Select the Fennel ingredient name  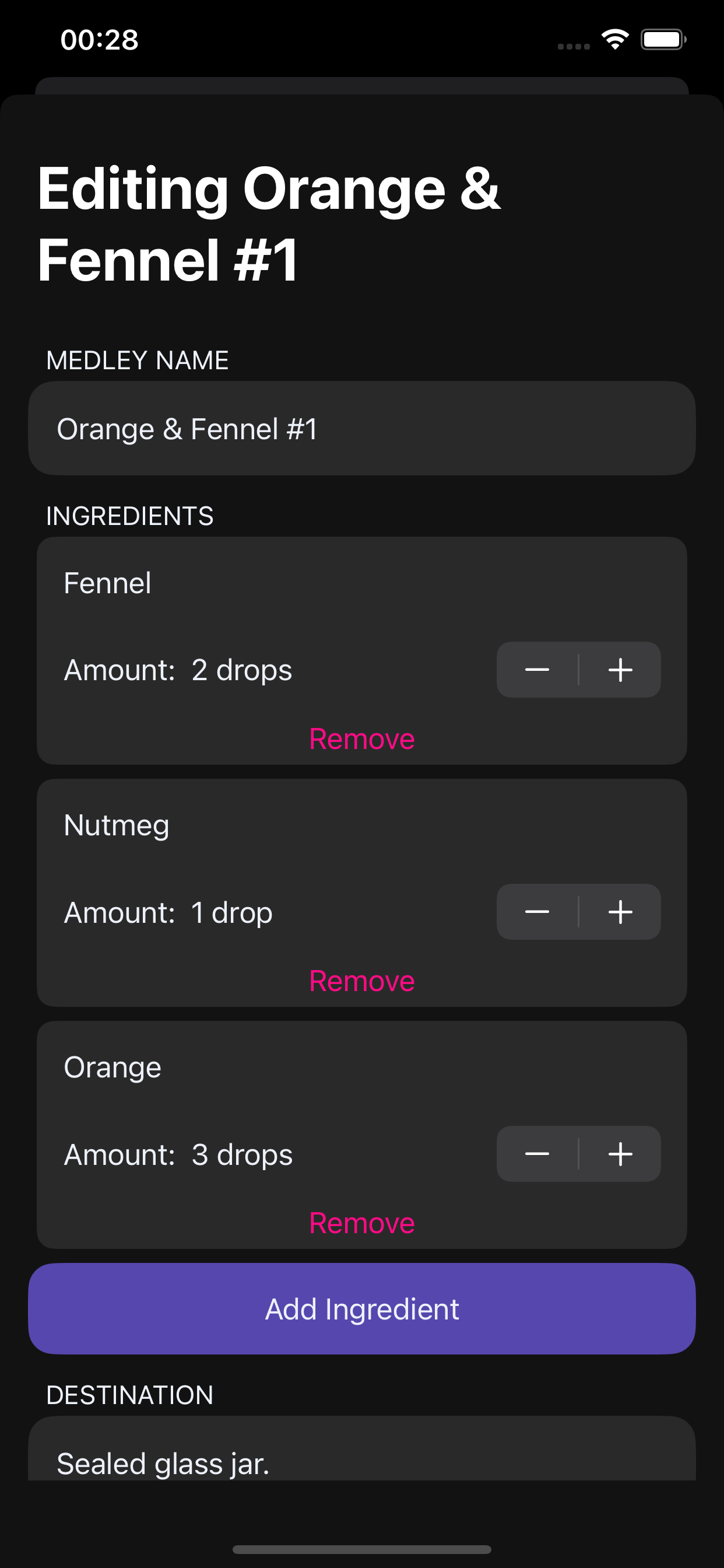pos(108,583)
